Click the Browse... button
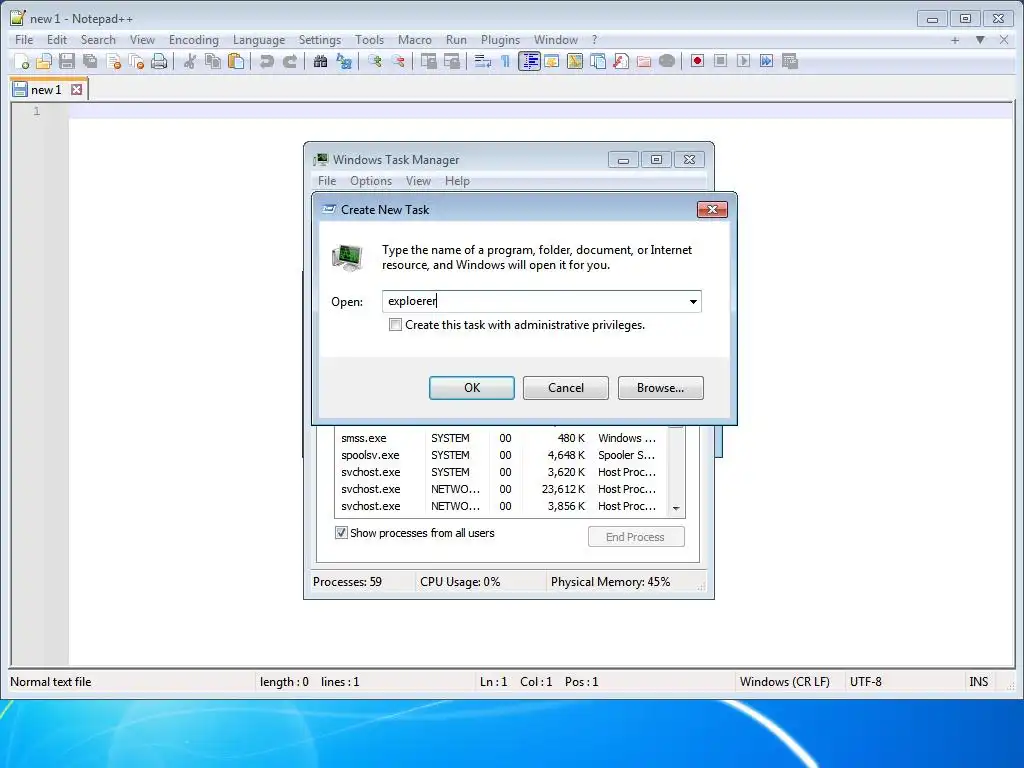Image resolution: width=1024 pixels, height=768 pixels. pyautogui.click(x=660, y=388)
